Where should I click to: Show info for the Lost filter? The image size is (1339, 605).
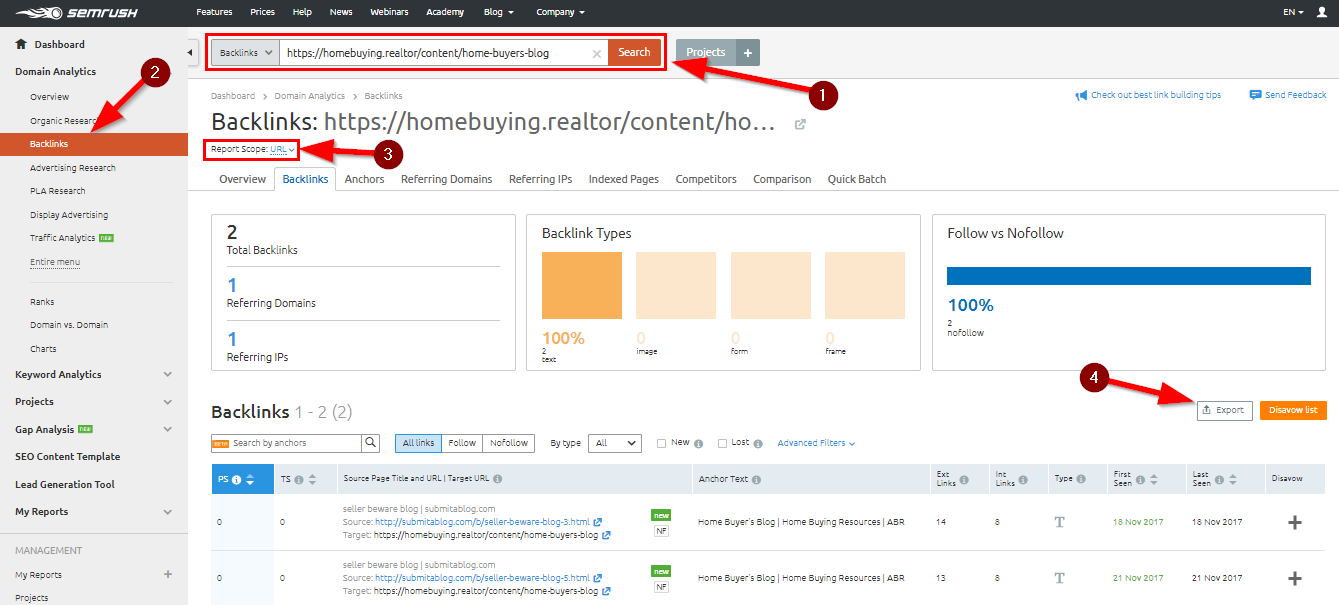pos(758,444)
